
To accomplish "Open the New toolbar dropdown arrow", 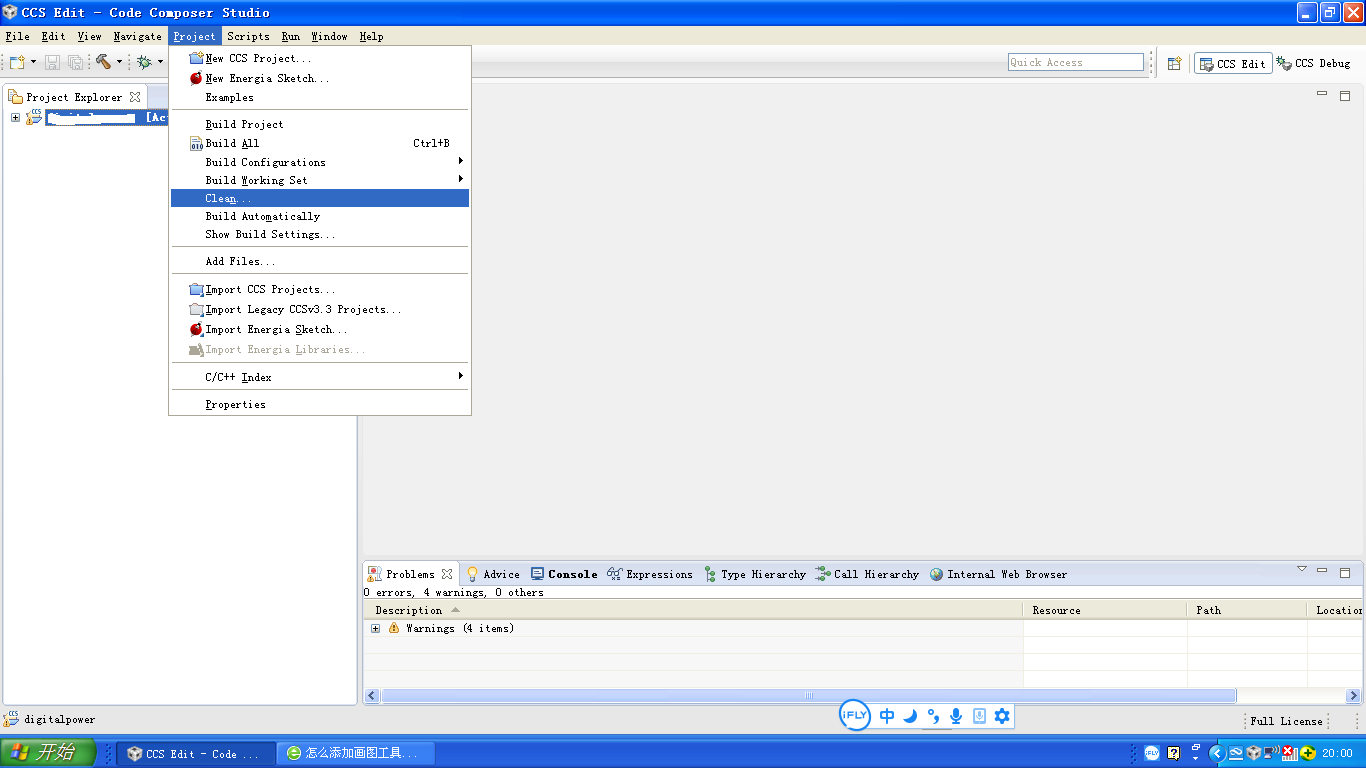I will 33,62.
